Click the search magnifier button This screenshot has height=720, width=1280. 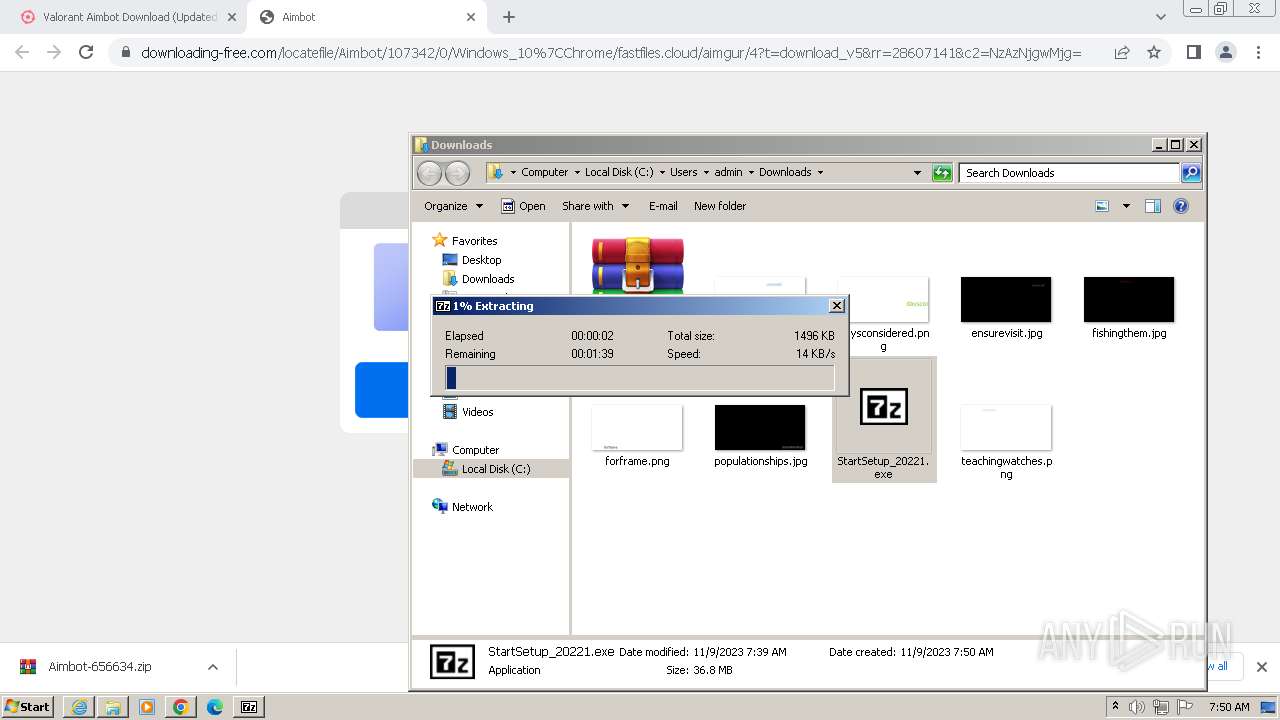(1190, 173)
